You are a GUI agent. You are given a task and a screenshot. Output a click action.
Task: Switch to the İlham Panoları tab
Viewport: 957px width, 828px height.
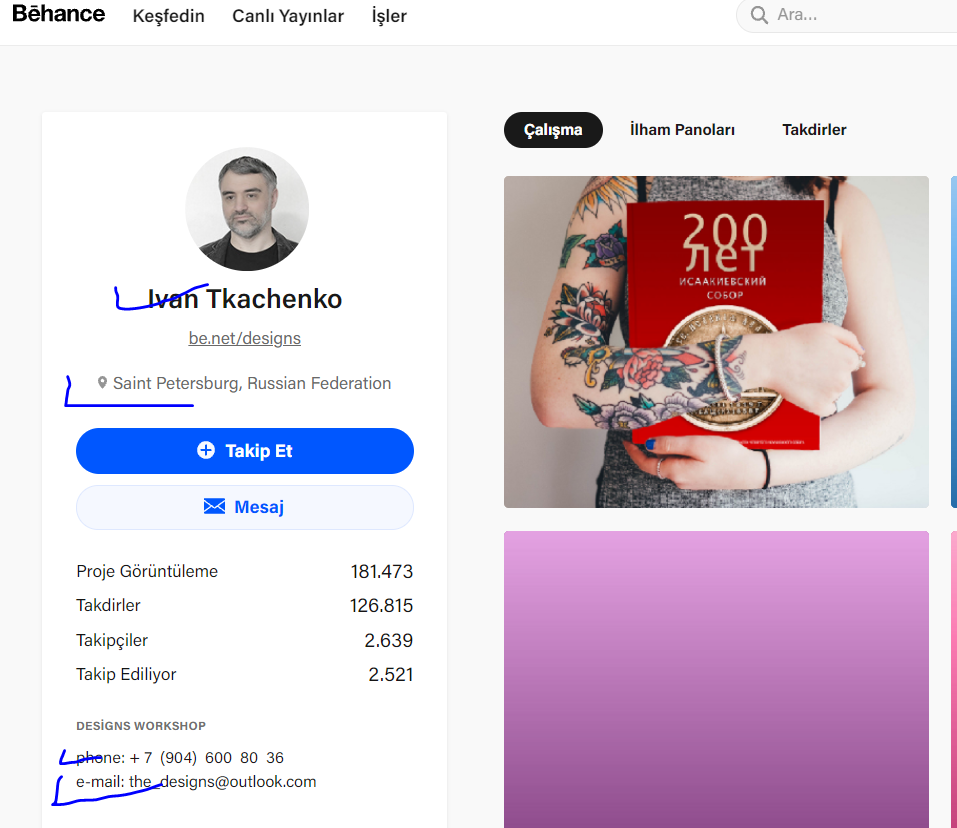pyautogui.click(x=682, y=130)
